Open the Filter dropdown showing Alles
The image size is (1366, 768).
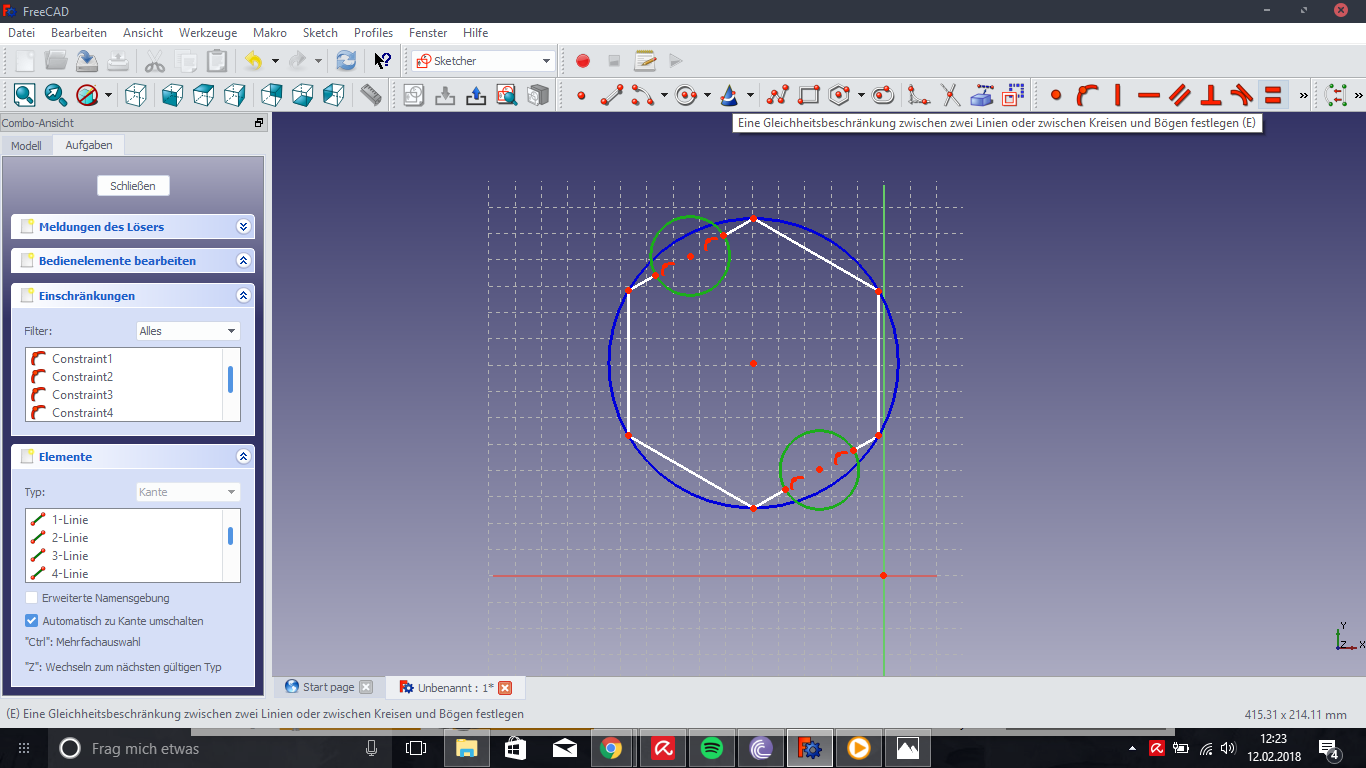[x=188, y=331]
